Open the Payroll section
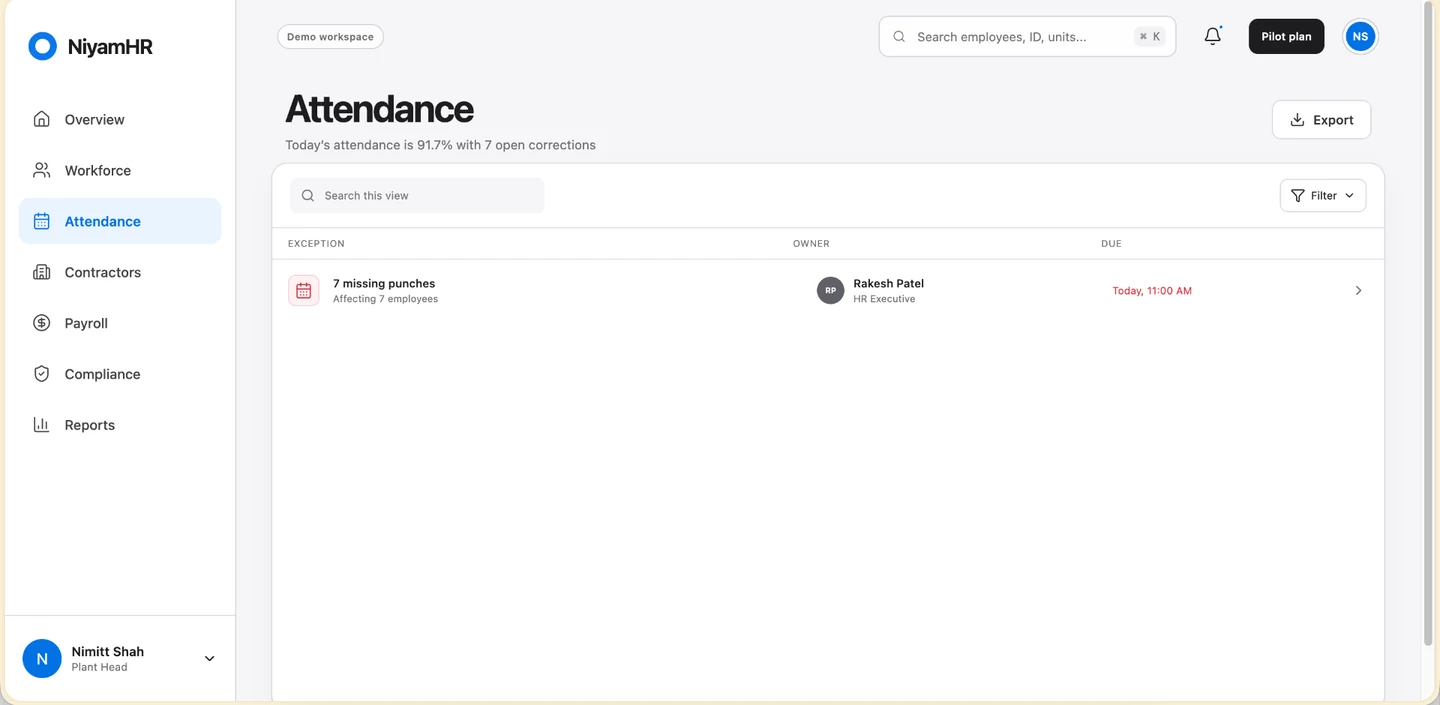 (x=120, y=323)
